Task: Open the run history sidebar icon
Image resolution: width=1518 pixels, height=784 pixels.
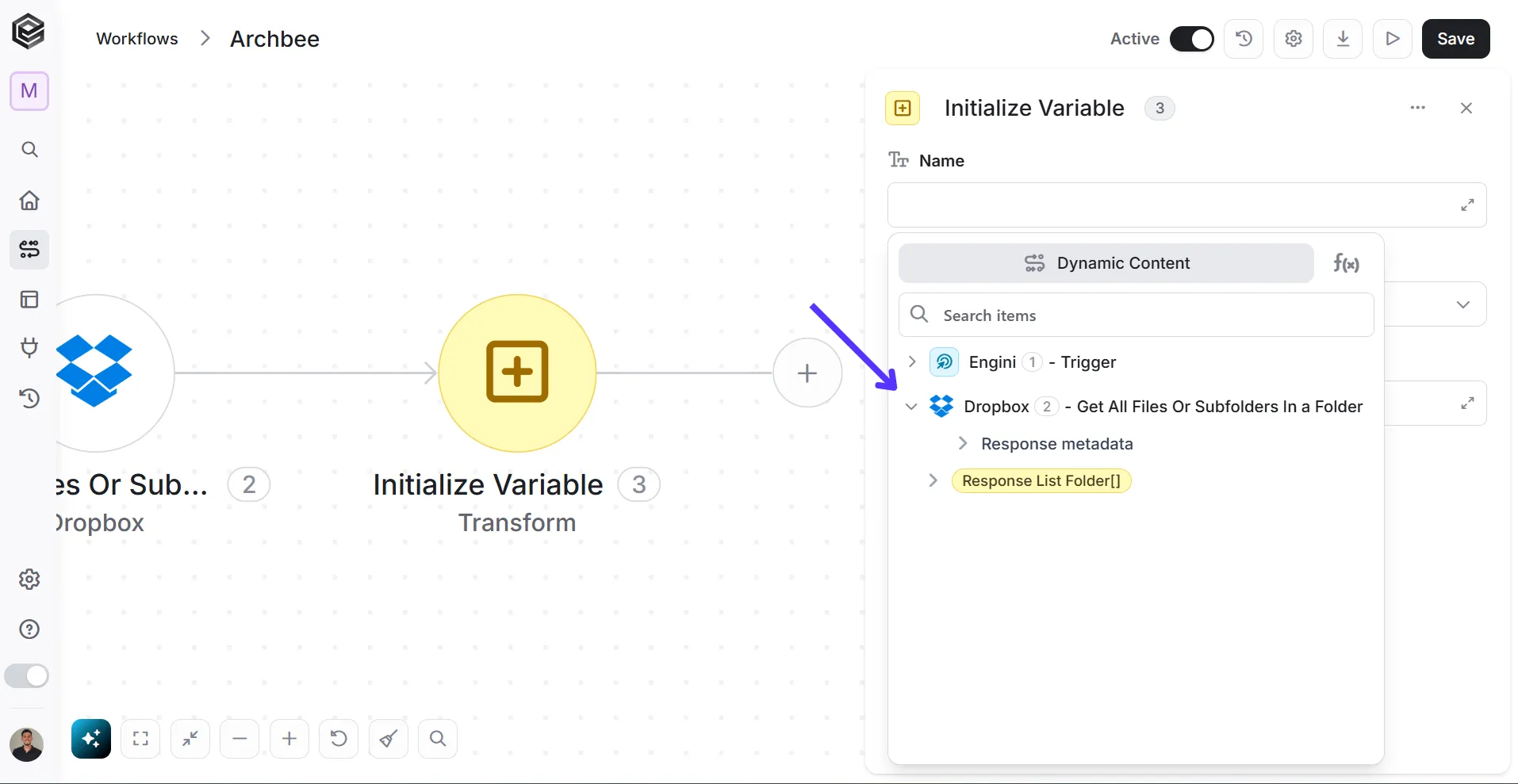Action: (x=29, y=398)
